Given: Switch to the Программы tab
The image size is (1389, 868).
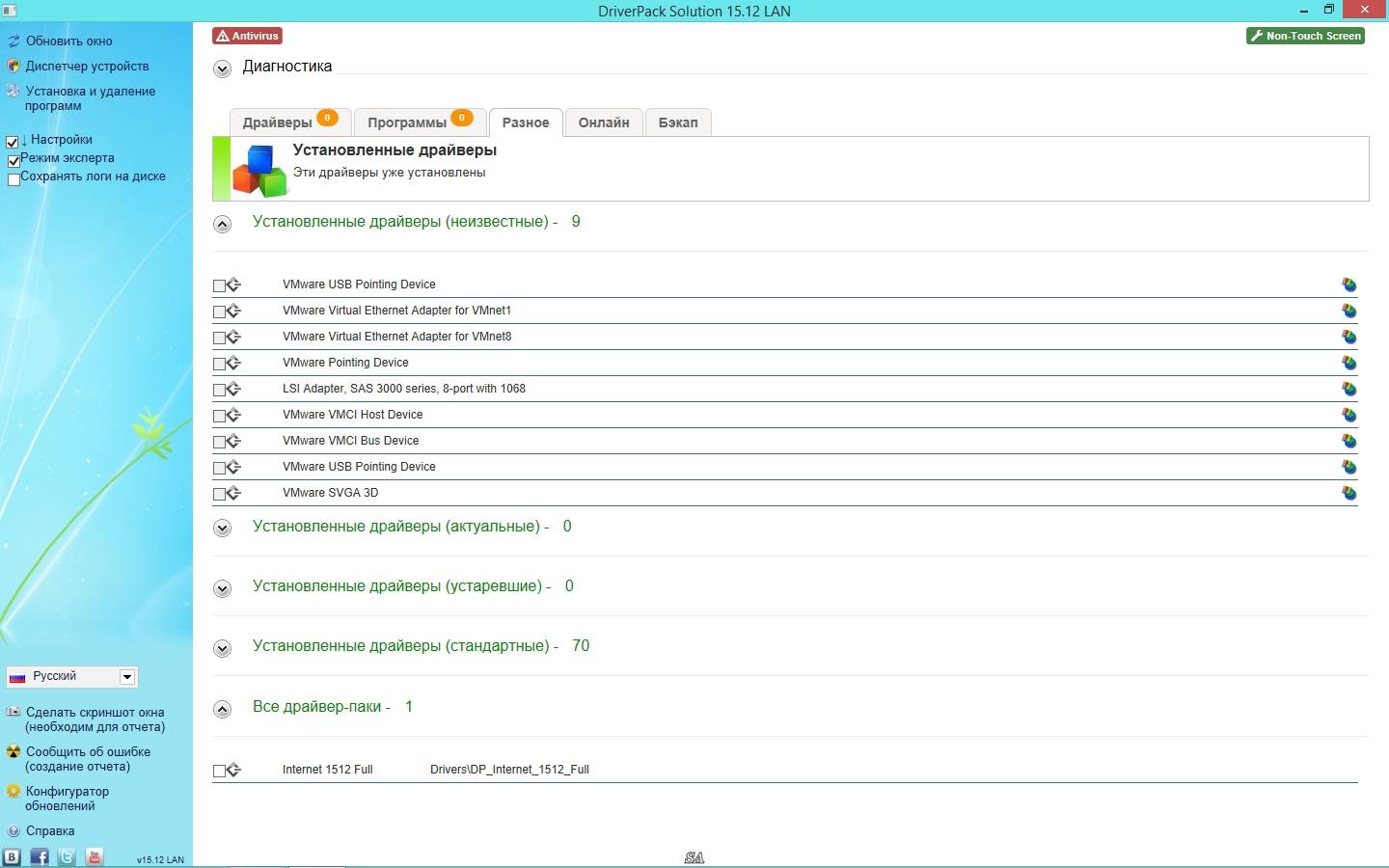Looking at the screenshot, I should 420,122.
